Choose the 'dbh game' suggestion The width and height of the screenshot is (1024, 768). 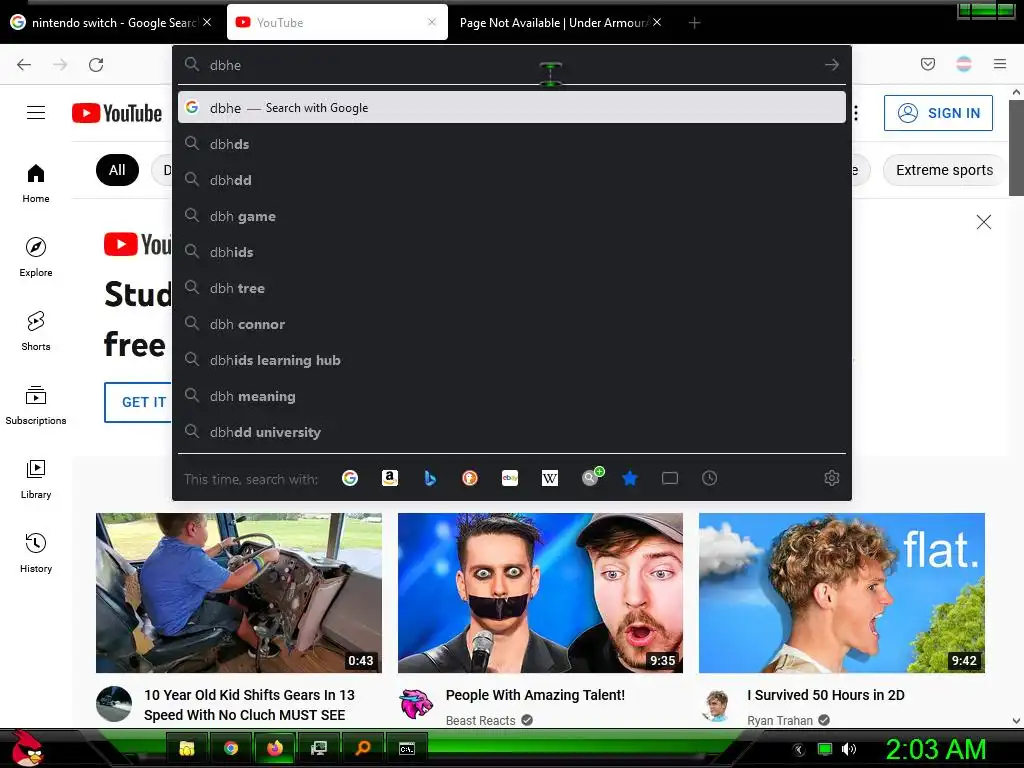511,216
